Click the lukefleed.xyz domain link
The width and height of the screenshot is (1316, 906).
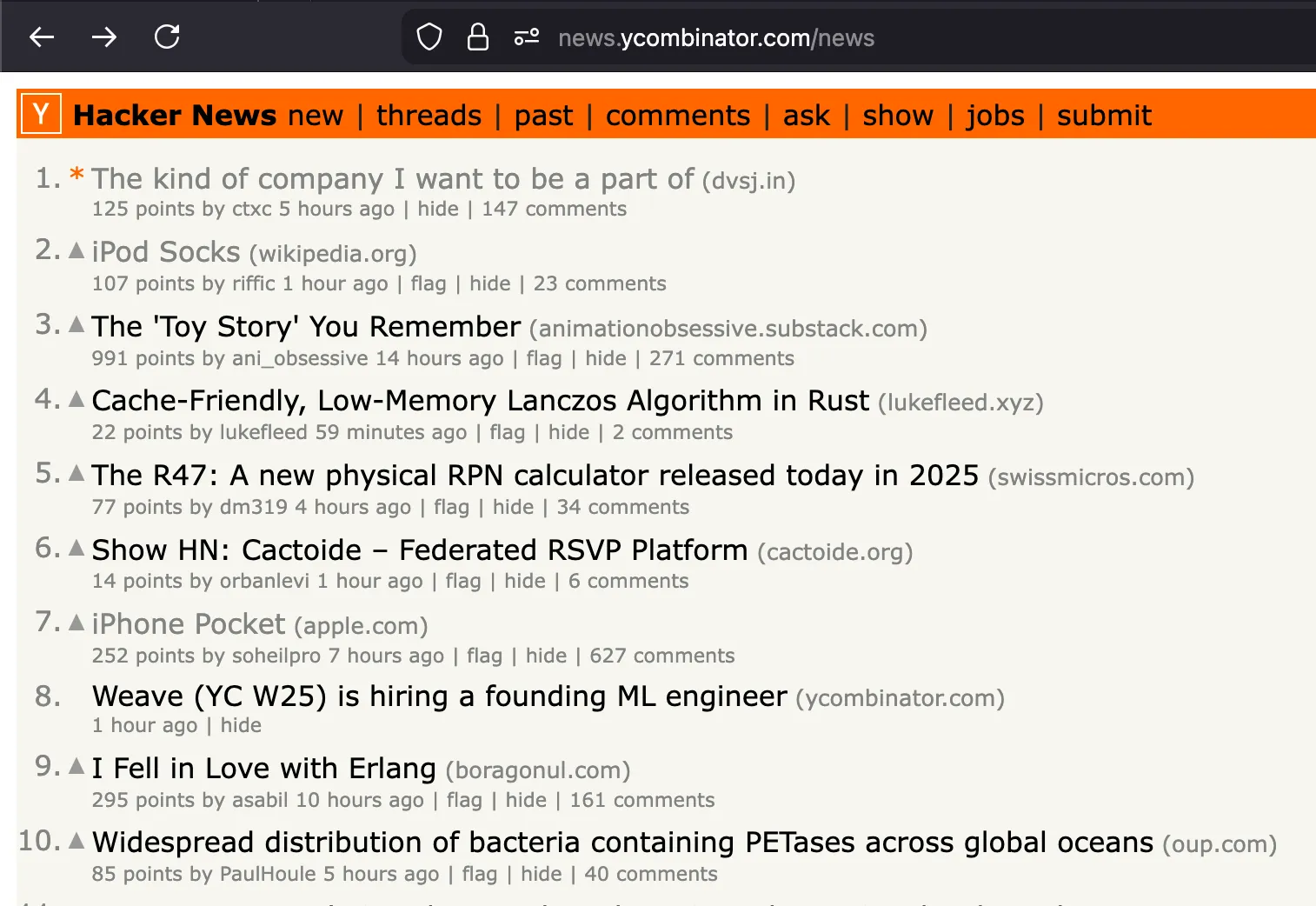pyautogui.click(x=960, y=403)
